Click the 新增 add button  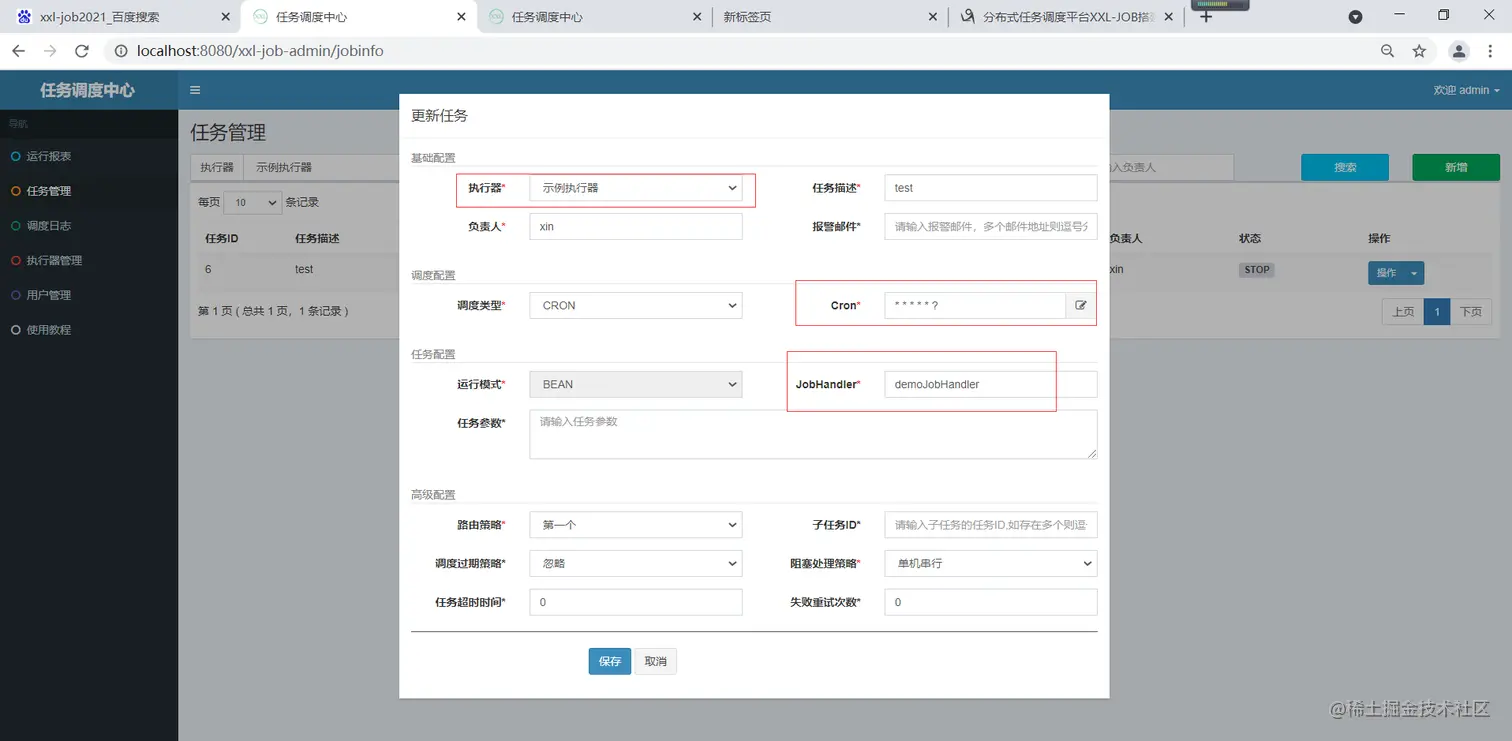1456,168
